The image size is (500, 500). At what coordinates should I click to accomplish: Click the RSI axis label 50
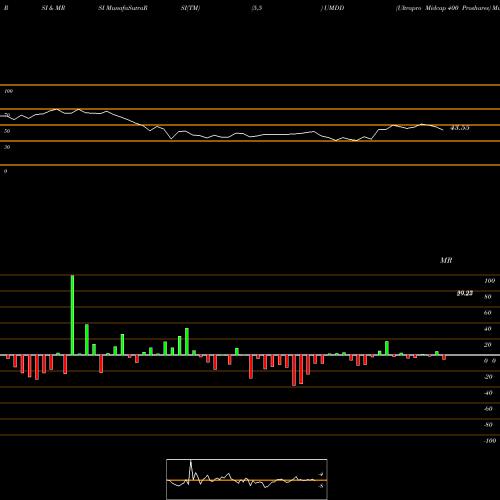(x=7, y=131)
